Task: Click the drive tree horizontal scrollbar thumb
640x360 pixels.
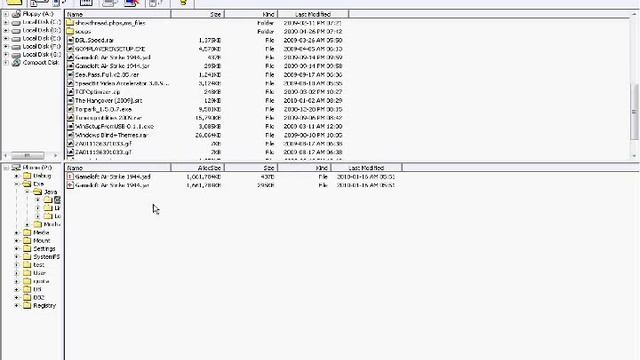Action: tap(27, 156)
